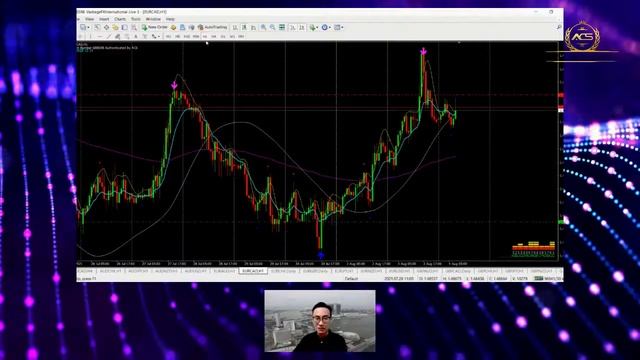This screenshot has width=640, height=360.
Task: Open the New Chart toolbar icon
Action: click(83, 27)
